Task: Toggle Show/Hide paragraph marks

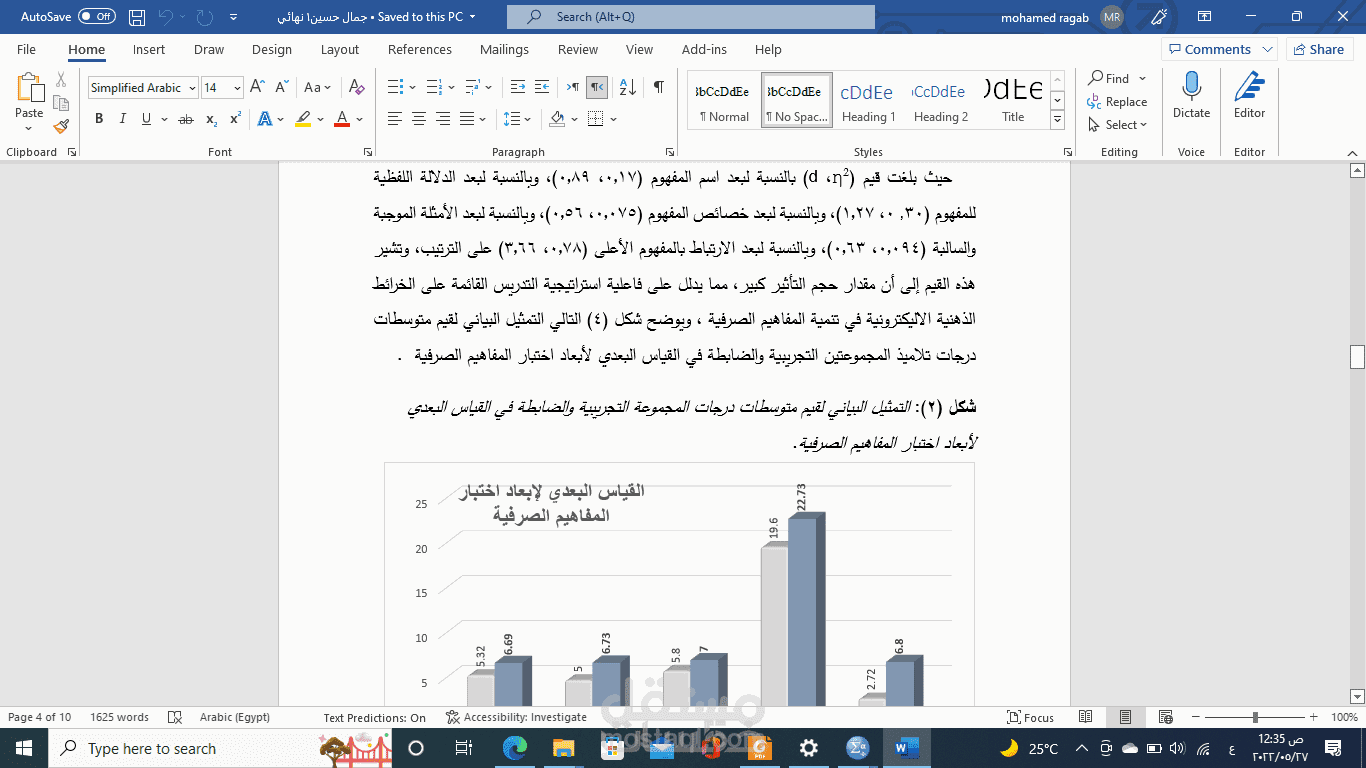Action: tap(658, 87)
